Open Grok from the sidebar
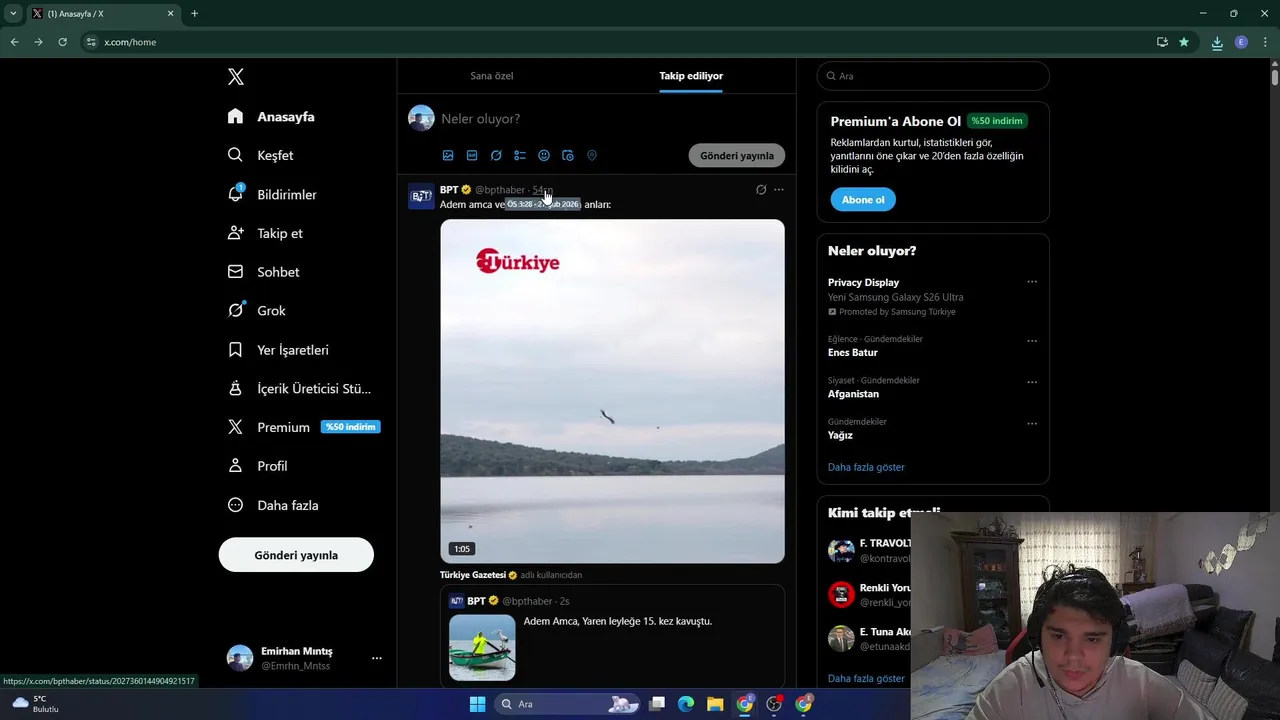1280x720 pixels. pos(257,310)
